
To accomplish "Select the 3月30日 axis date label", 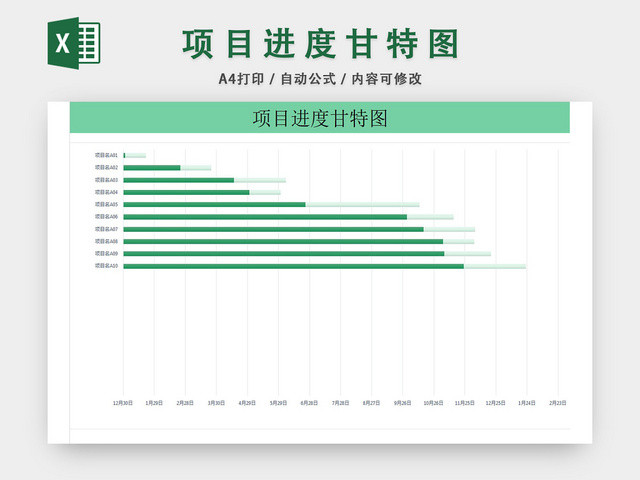I will 216,403.
